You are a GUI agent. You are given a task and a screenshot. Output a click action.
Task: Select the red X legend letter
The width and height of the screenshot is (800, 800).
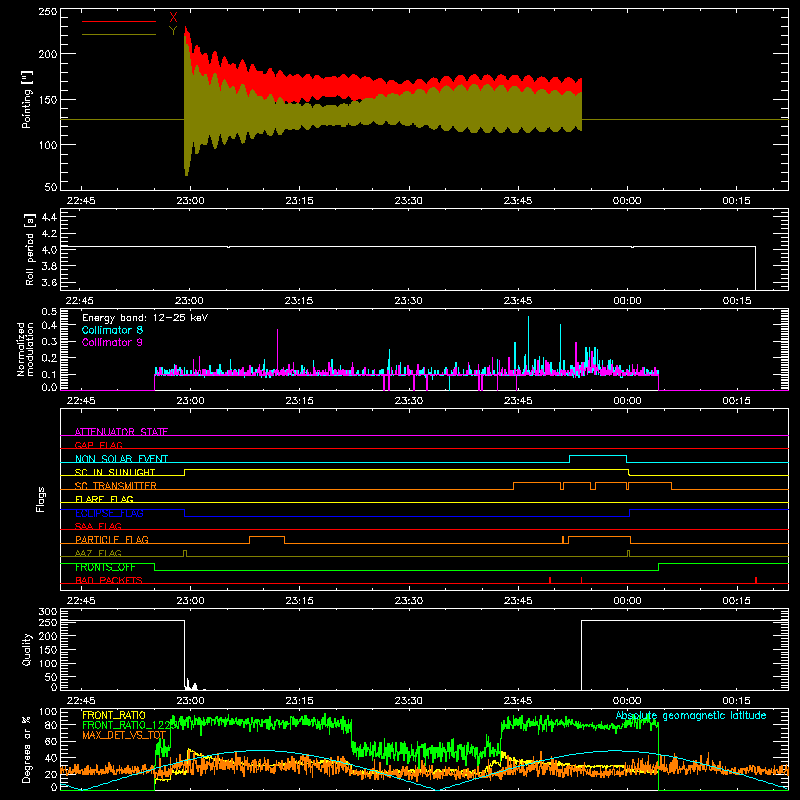pyautogui.click(x=173, y=18)
